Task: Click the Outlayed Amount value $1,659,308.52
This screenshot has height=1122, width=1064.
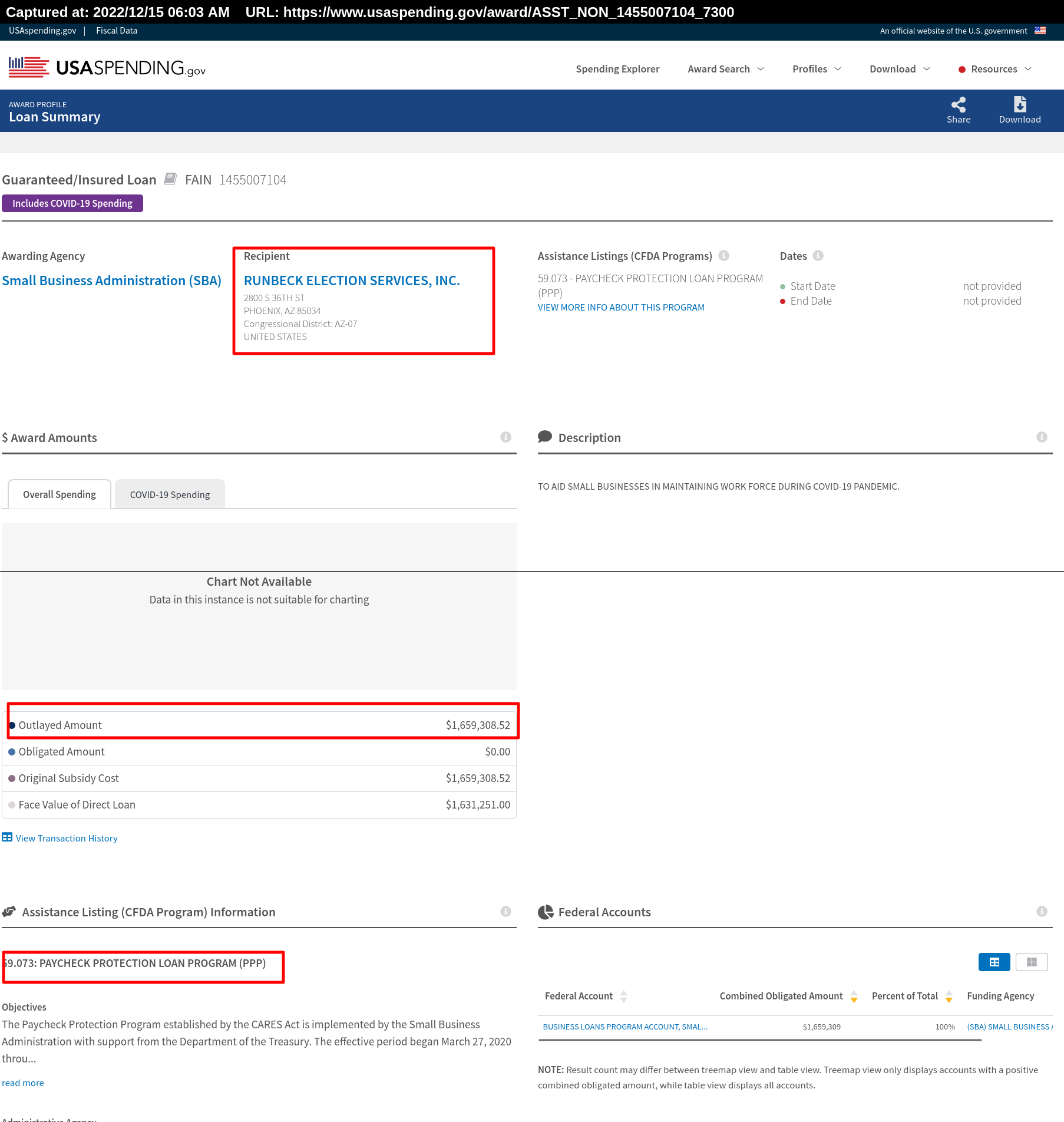Action: [x=478, y=725]
